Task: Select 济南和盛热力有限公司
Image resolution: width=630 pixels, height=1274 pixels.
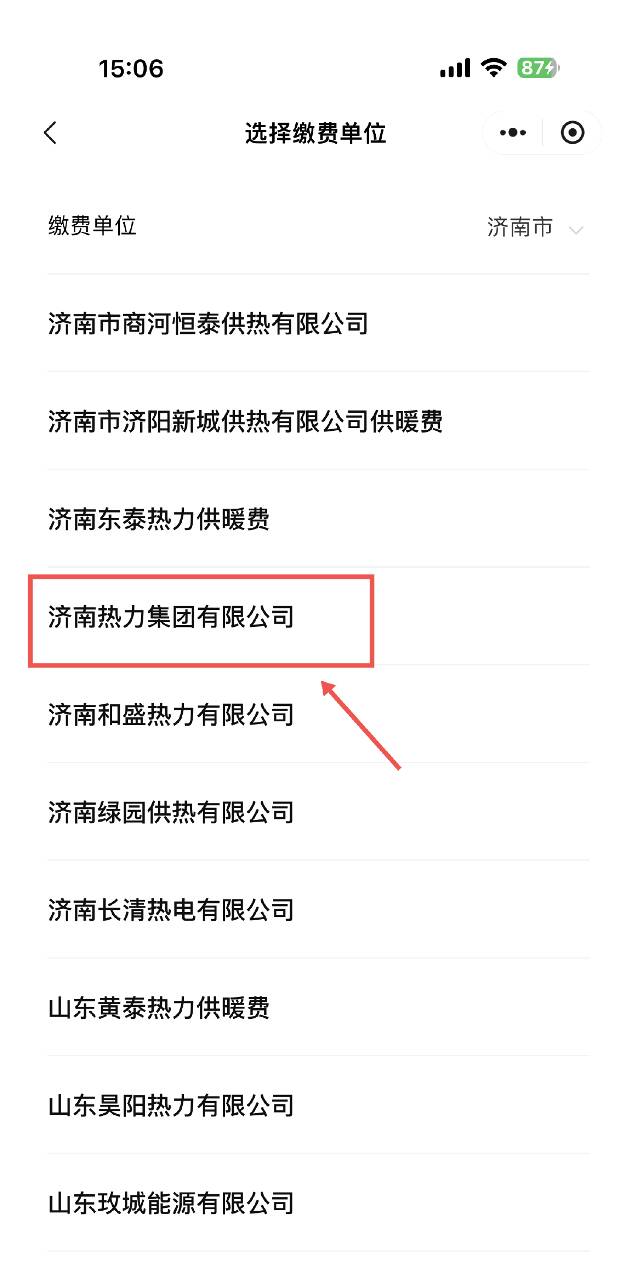Action: [x=319, y=714]
